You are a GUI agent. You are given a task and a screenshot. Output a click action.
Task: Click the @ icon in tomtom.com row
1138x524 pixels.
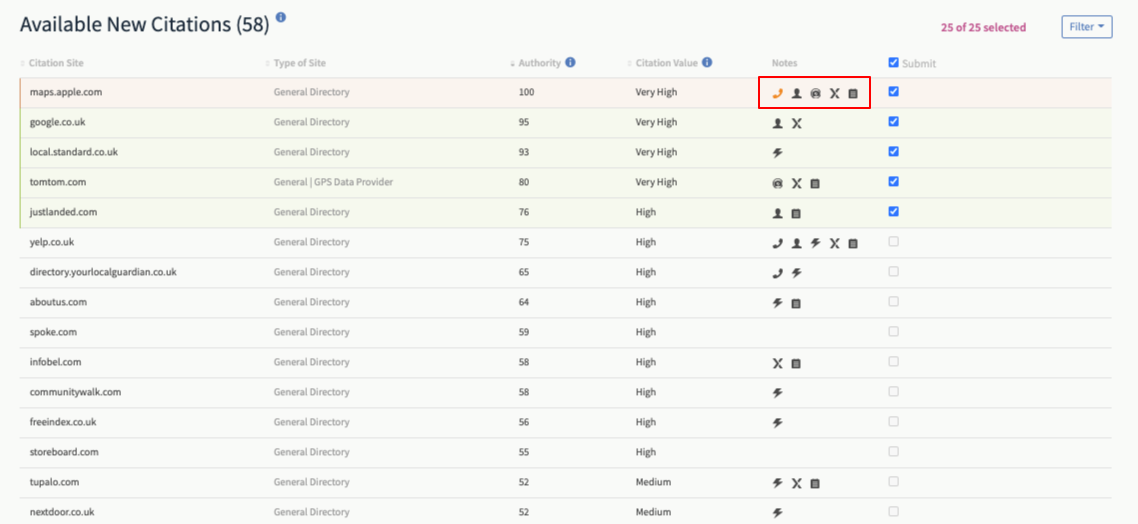777,184
